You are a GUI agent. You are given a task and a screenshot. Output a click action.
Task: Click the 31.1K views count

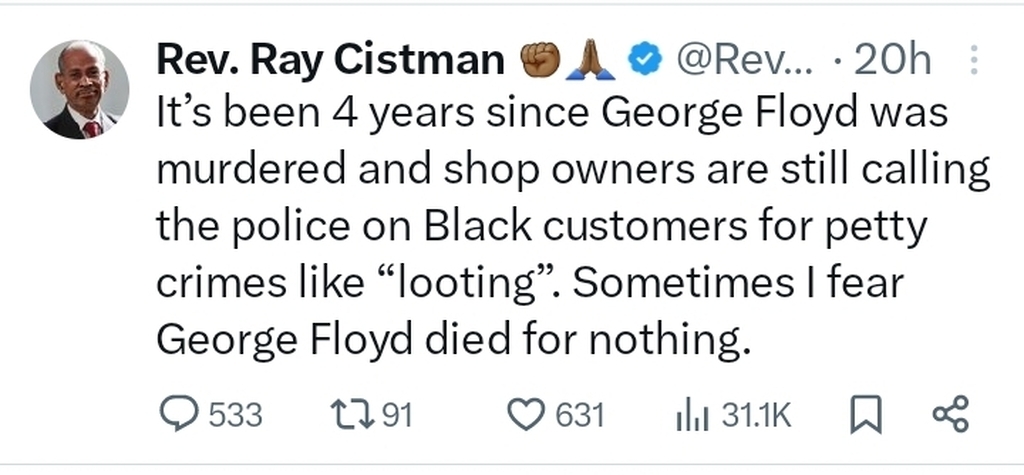(756, 415)
